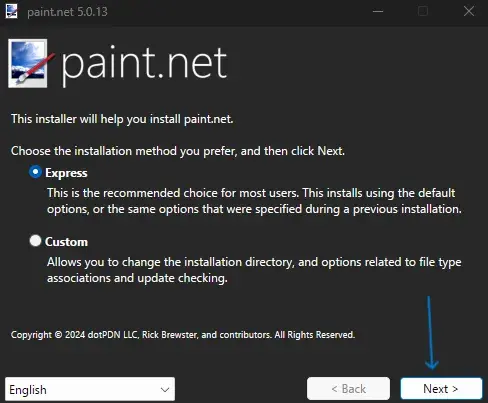Select the Express radio button

[x=35, y=172]
